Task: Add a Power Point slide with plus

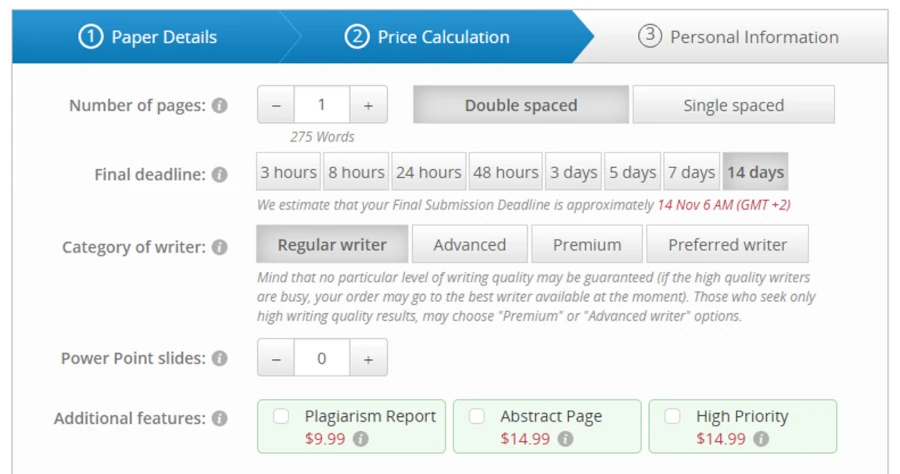Action: (368, 358)
